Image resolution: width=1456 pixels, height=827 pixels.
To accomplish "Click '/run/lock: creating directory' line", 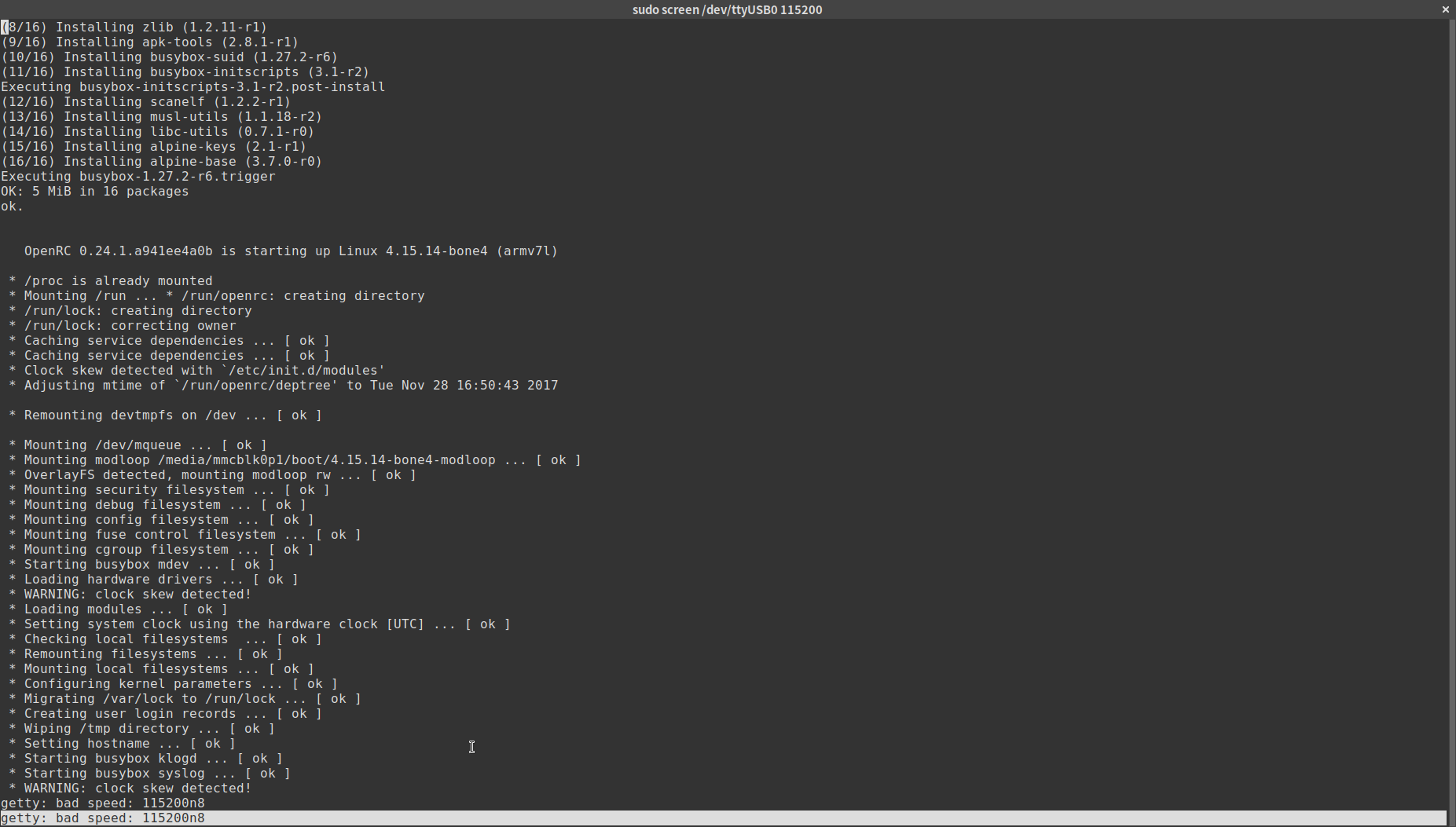I will coord(130,310).
